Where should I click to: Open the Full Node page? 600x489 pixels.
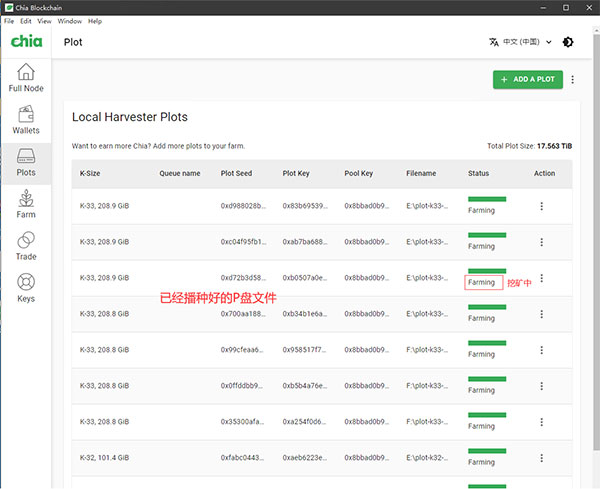click(26, 78)
